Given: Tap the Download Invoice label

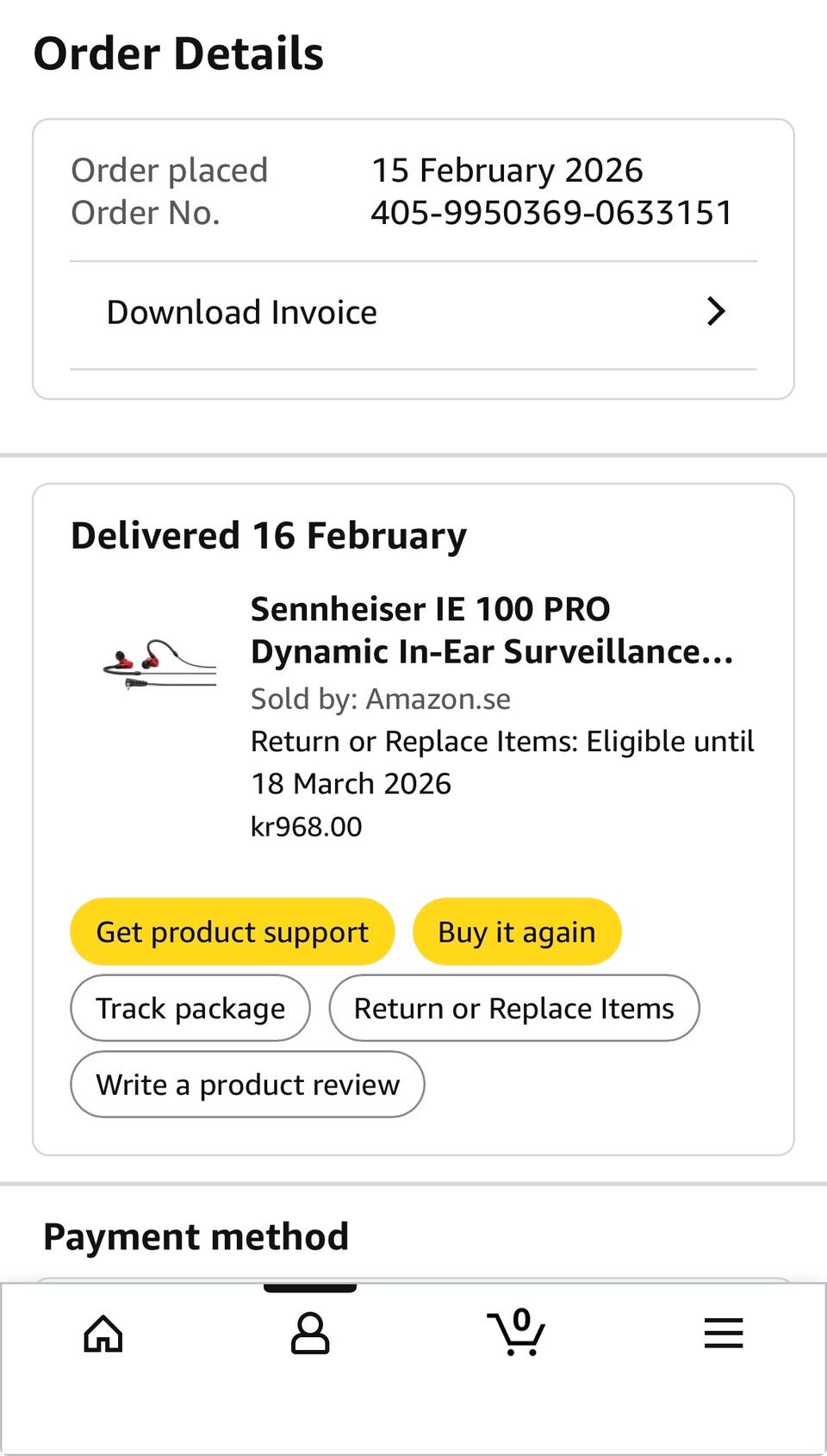Looking at the screenshot, I should click(x=242, y=312).
